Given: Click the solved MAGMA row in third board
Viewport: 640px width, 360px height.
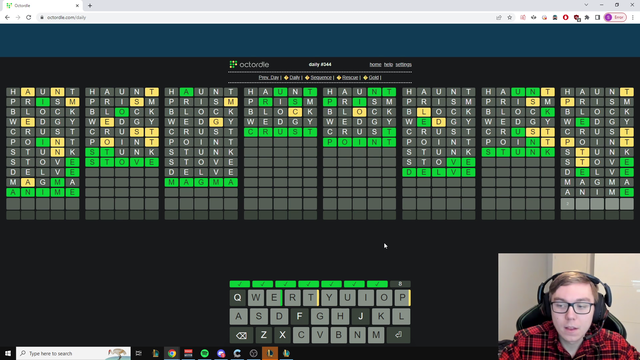Looking at the screenshot, I should tap(201, 182).
